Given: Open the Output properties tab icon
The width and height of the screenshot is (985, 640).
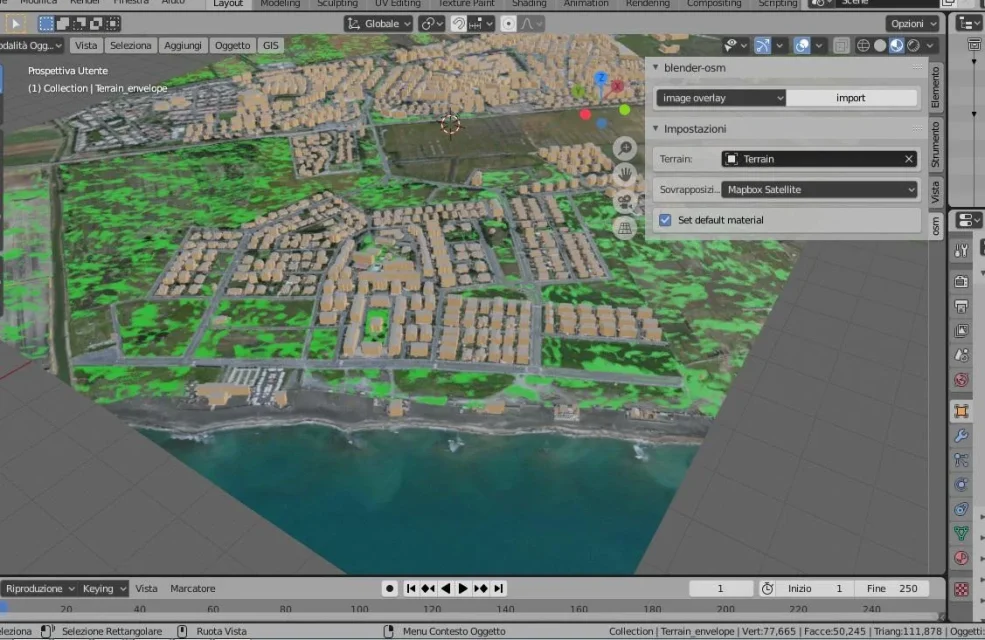Looking at the screenshot, I should 961,306.
